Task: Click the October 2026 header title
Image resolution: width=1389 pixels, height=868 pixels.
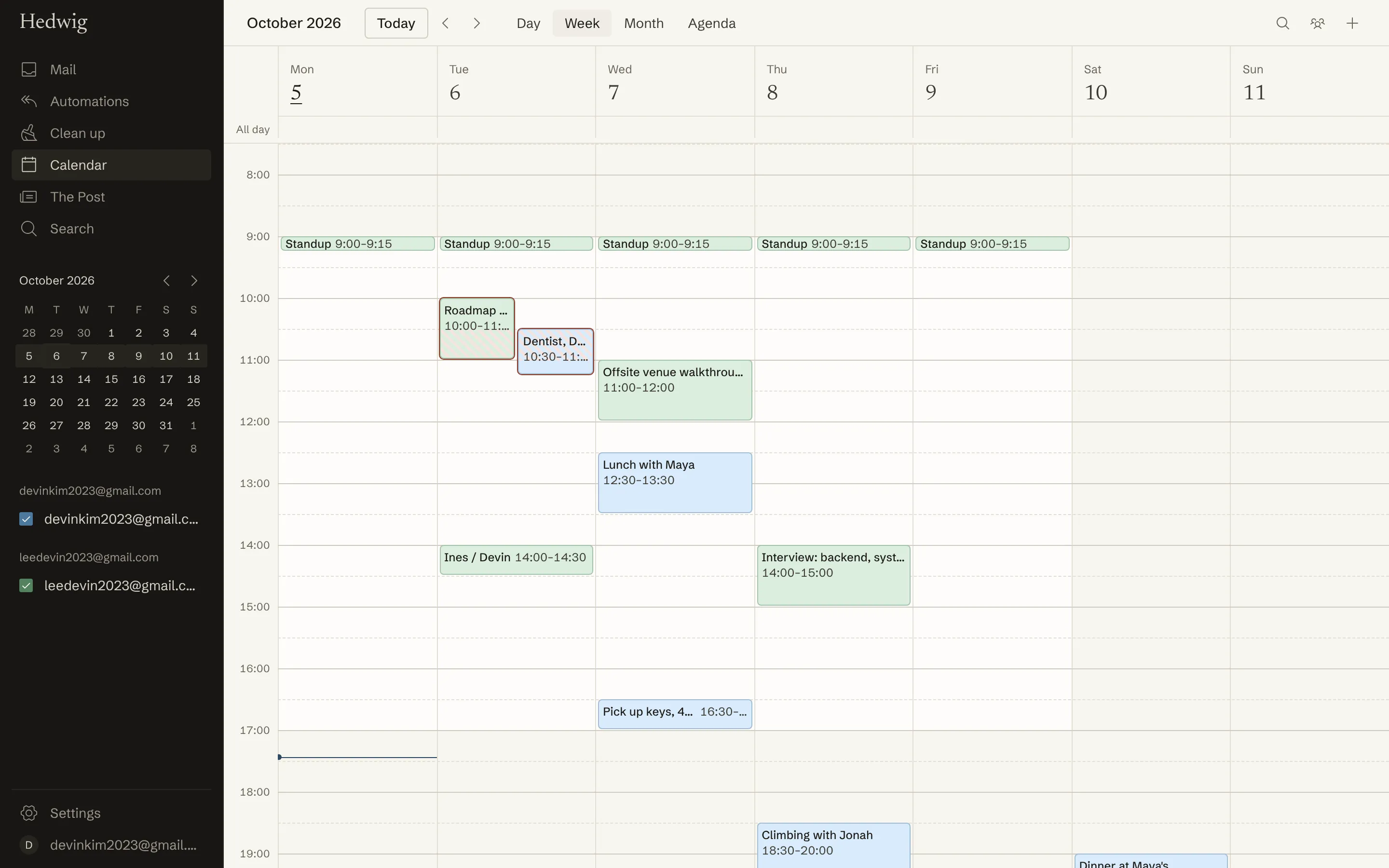Action: 294,23
